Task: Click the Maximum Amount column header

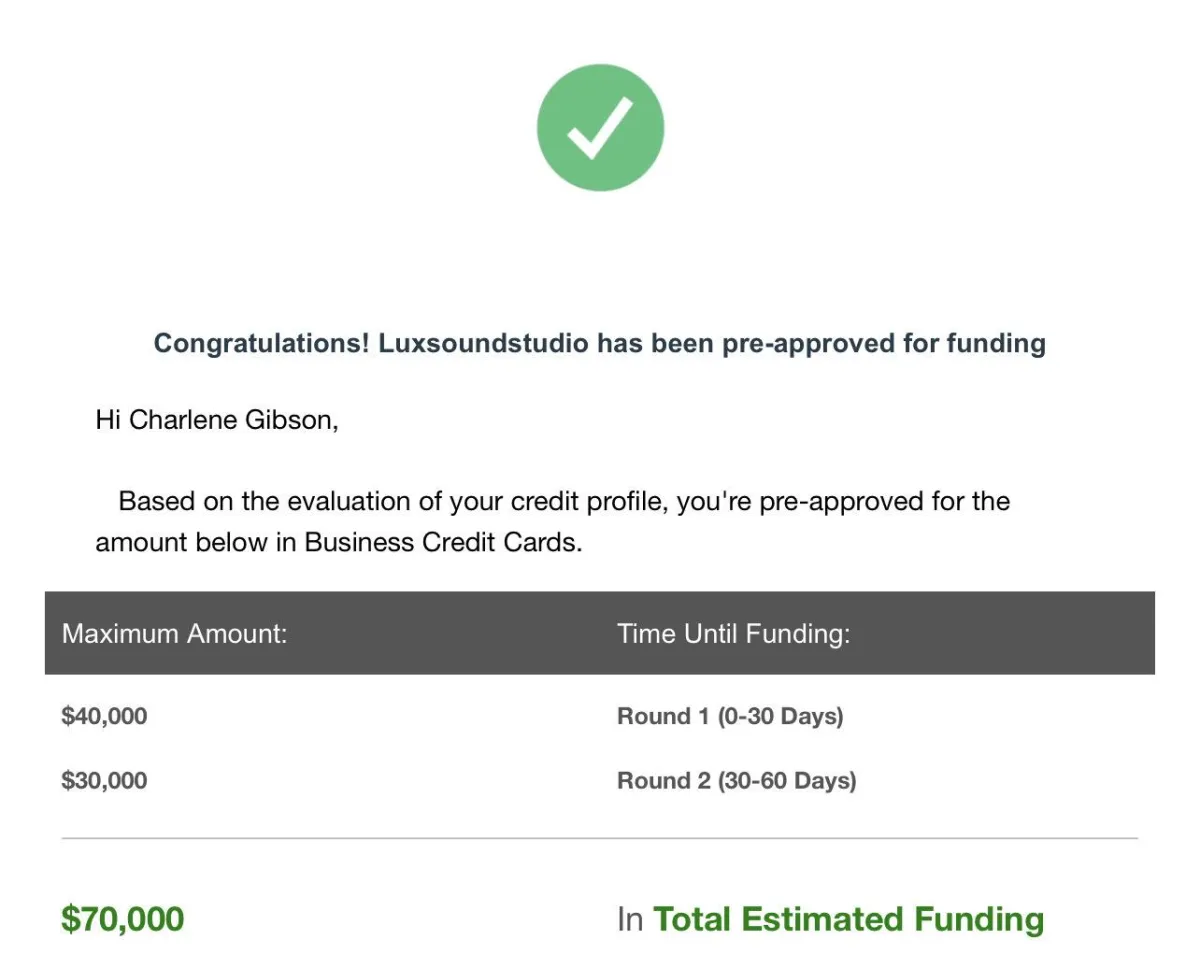Action: (x=174, y=634)
